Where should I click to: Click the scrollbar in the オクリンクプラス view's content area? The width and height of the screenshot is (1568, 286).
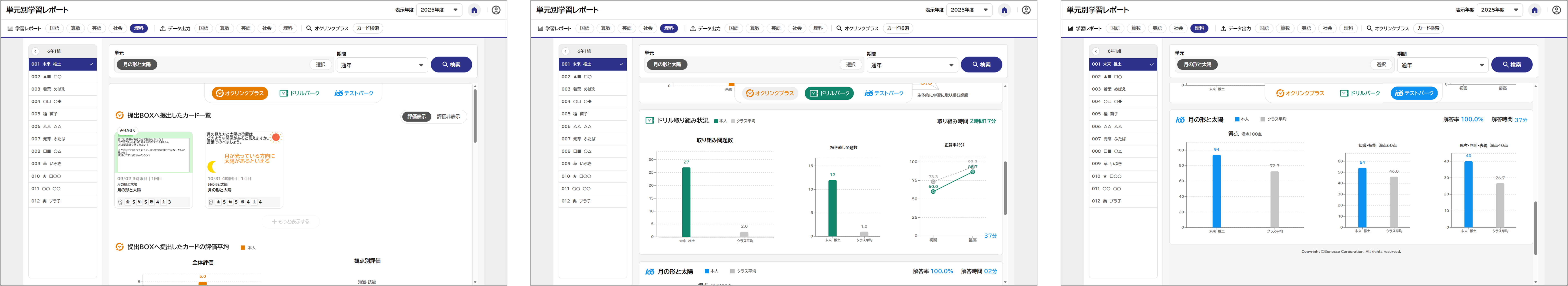pos(475,116)
